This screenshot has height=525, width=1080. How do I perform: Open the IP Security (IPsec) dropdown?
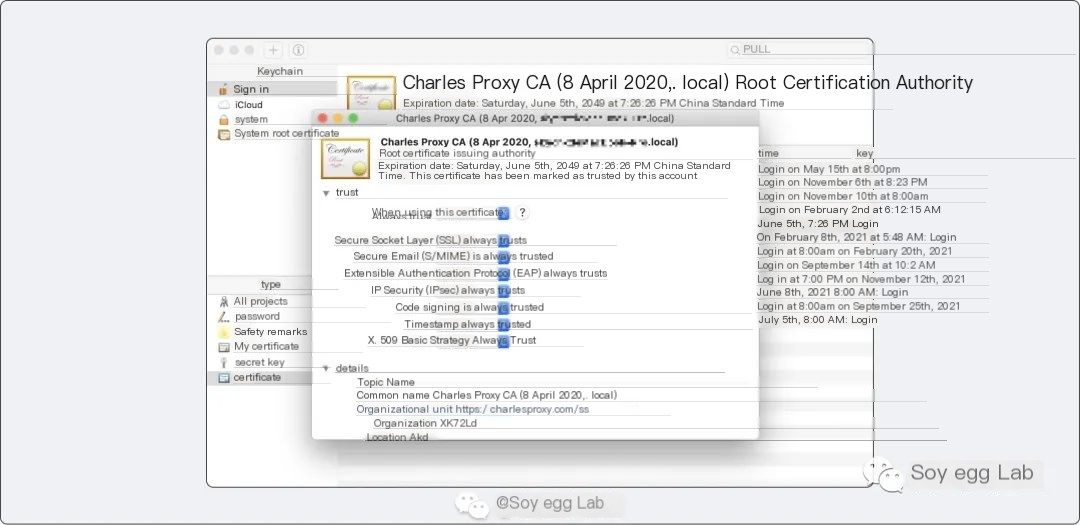click(503, 291)
